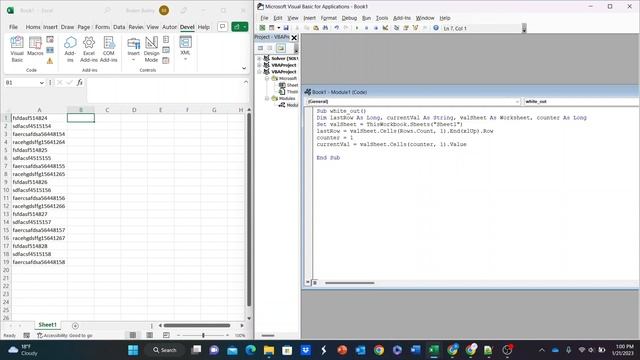Click Undo icon in VBA toolbar
This screenshot has width=640, height=360.
[336, 28]
